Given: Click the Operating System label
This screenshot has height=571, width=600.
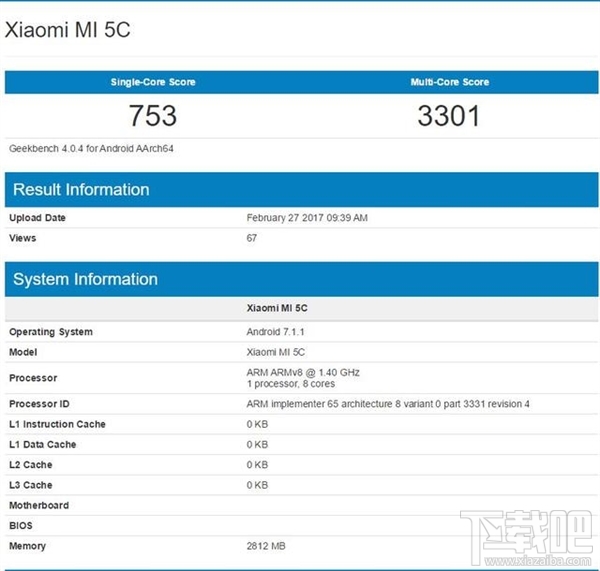Looking at the screenshot, I should 51,332.
